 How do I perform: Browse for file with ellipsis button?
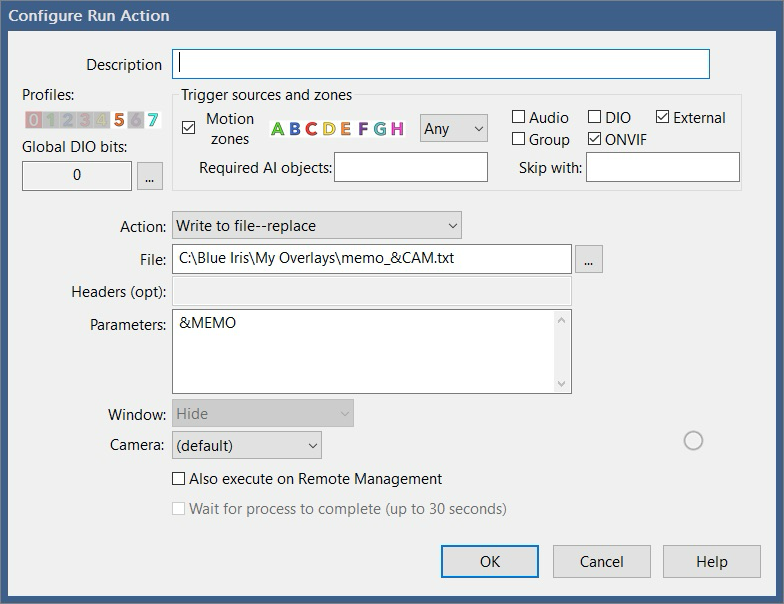(x=589, y=259)
